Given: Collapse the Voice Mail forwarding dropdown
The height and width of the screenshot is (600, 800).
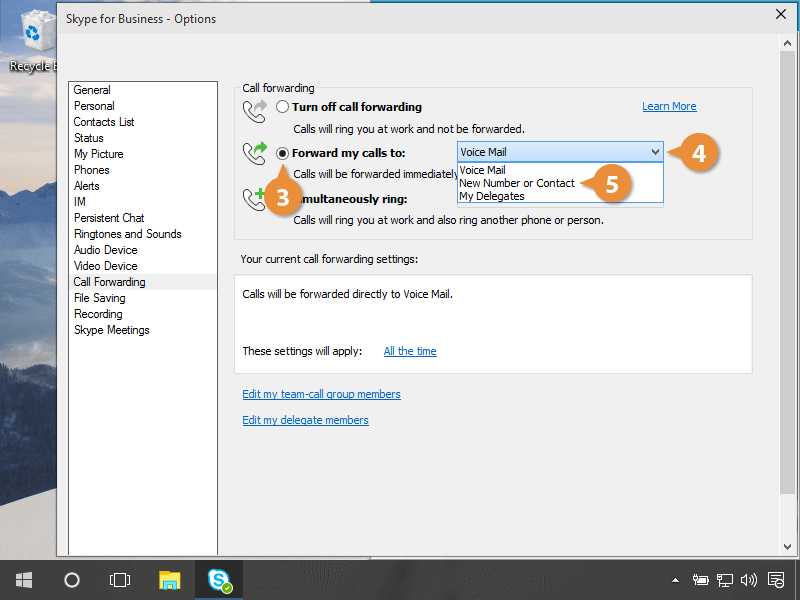Looking at the screenshot, I should point(655,152).
